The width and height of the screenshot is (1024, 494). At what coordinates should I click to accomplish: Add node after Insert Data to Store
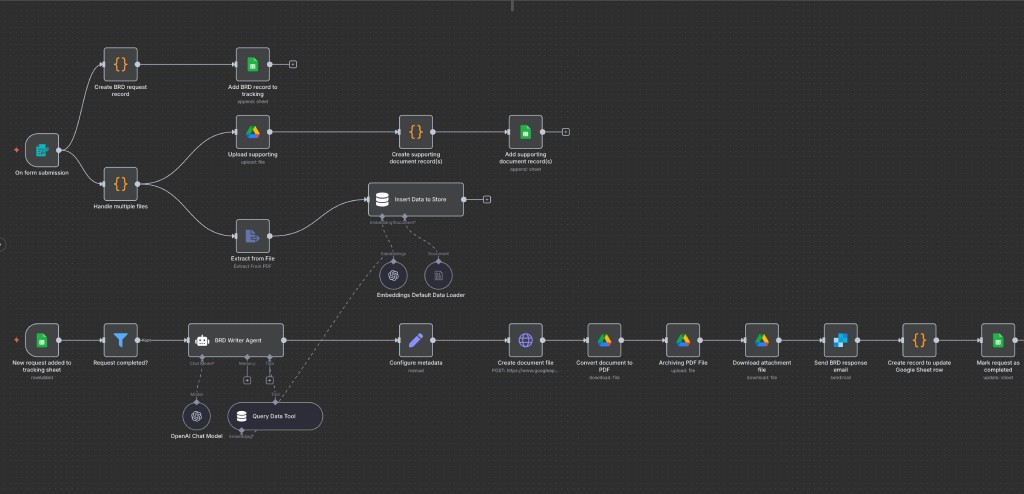[x=487, y=199]
